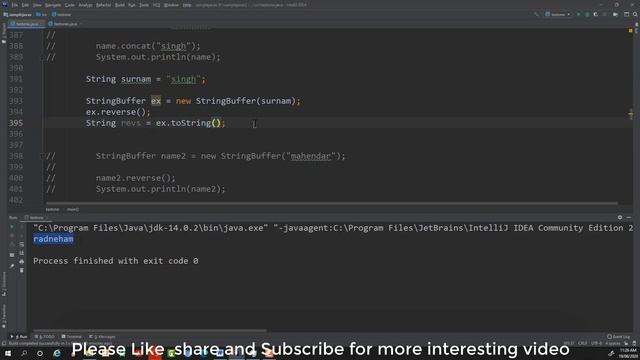Click the Down stack trace arrow icon

[x=22, y=236]
